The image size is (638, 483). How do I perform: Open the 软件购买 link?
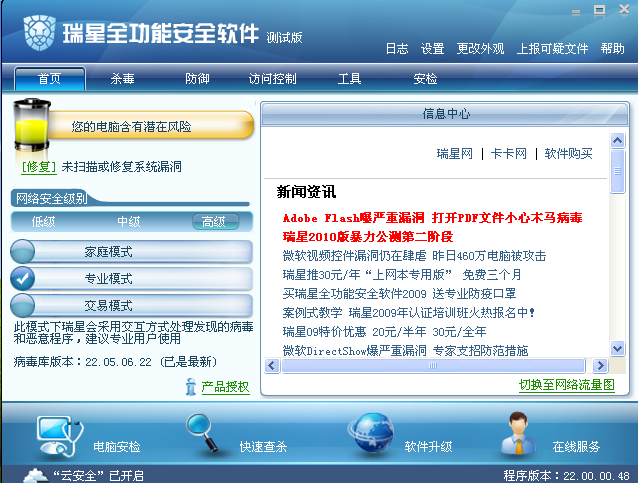(x=568, y=154)
